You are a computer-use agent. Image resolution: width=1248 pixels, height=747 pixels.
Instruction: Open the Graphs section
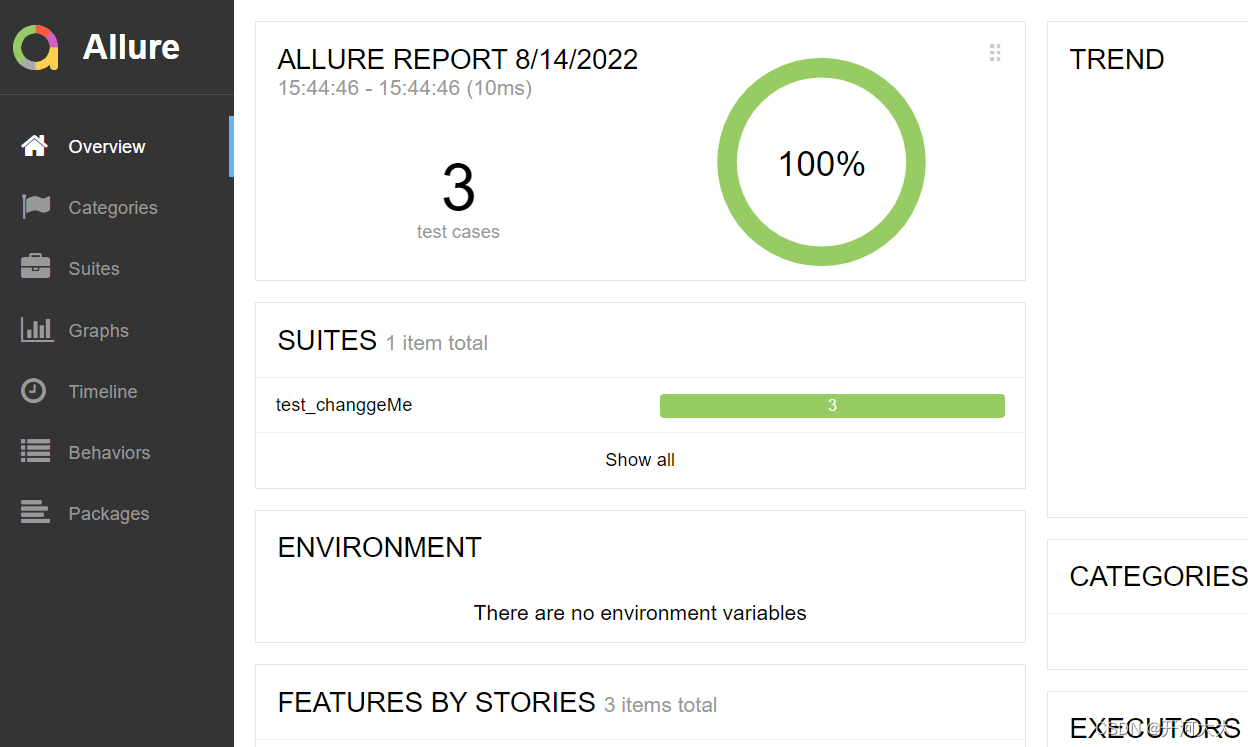coord(116,330)
